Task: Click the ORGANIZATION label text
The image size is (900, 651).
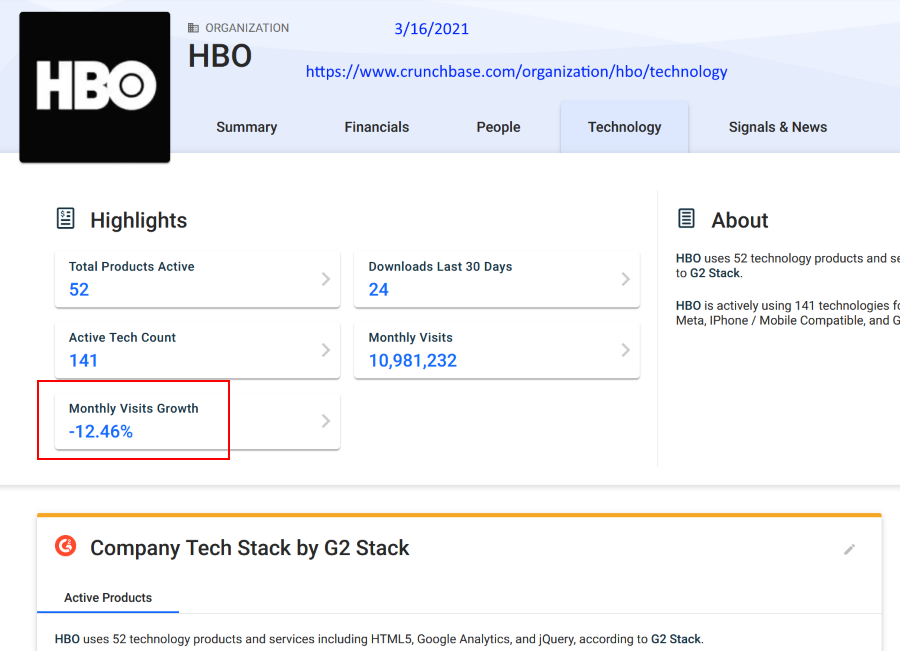Action: [247, 28]
